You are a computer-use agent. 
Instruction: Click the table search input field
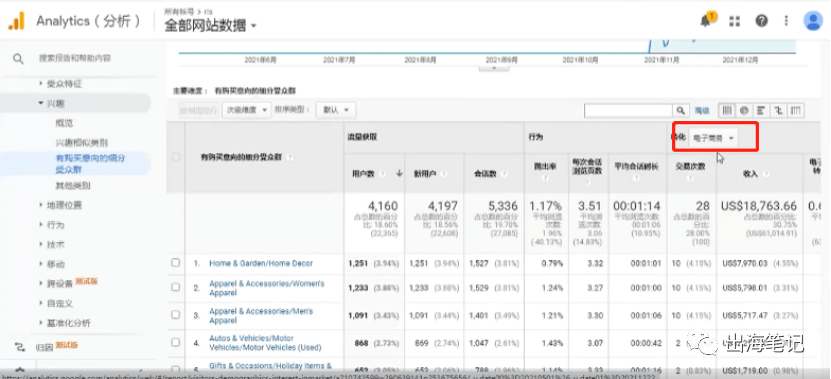629,110
